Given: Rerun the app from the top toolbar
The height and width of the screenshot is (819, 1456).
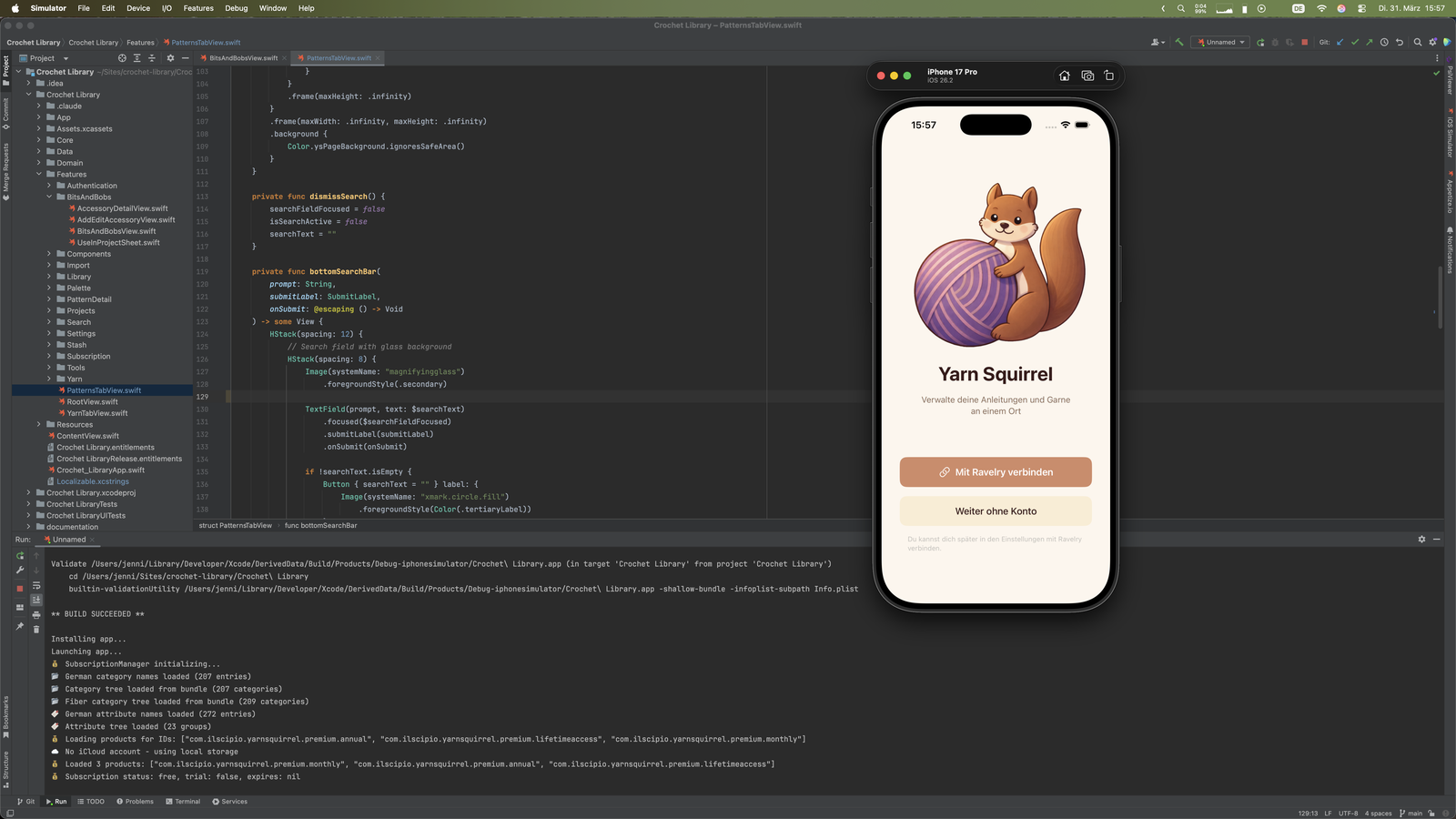Looking at the screenshot, I should 1260,42.
